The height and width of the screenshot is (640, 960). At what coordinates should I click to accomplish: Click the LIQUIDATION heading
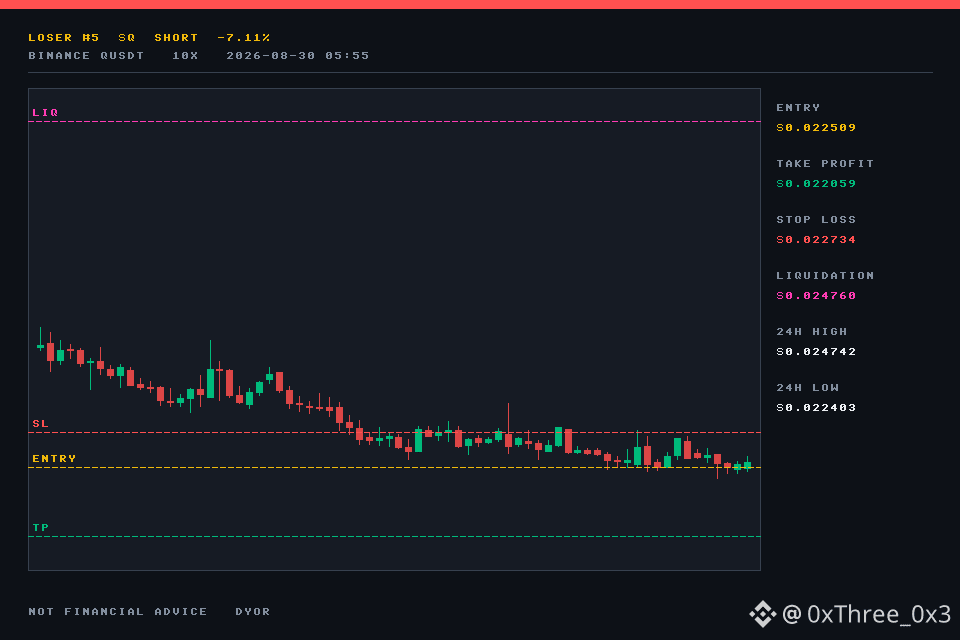825,276
